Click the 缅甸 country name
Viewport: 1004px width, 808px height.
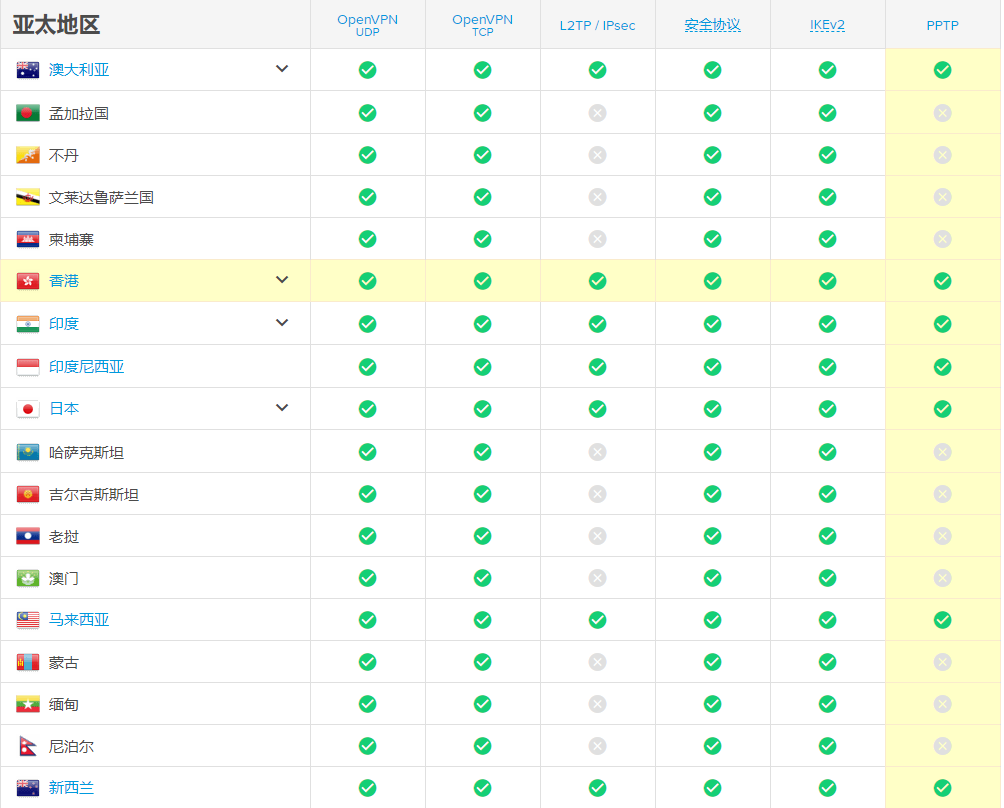(63, 705)
